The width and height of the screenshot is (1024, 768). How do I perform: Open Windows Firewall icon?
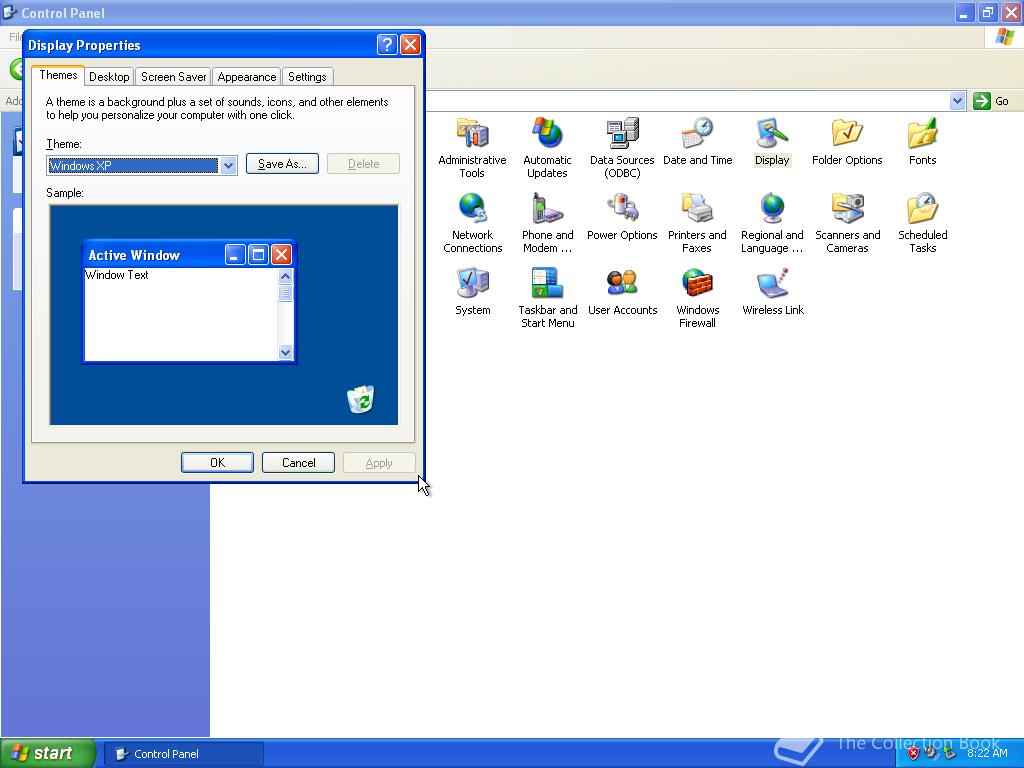click(x=697, y=283)
